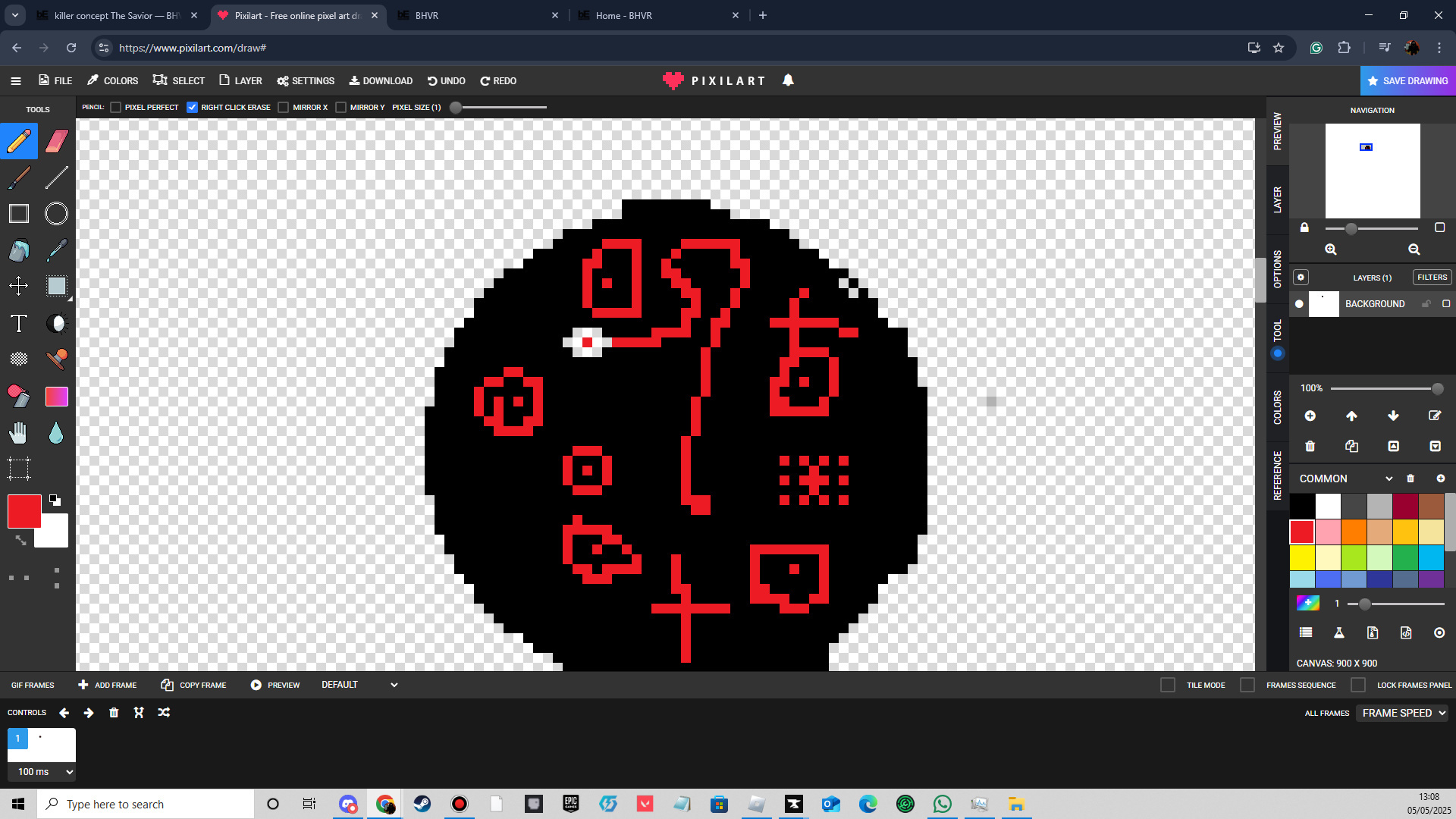Open the FILE menu
Screen dimensions: 1456x819
pyautogui.click(x=56, y=80)
